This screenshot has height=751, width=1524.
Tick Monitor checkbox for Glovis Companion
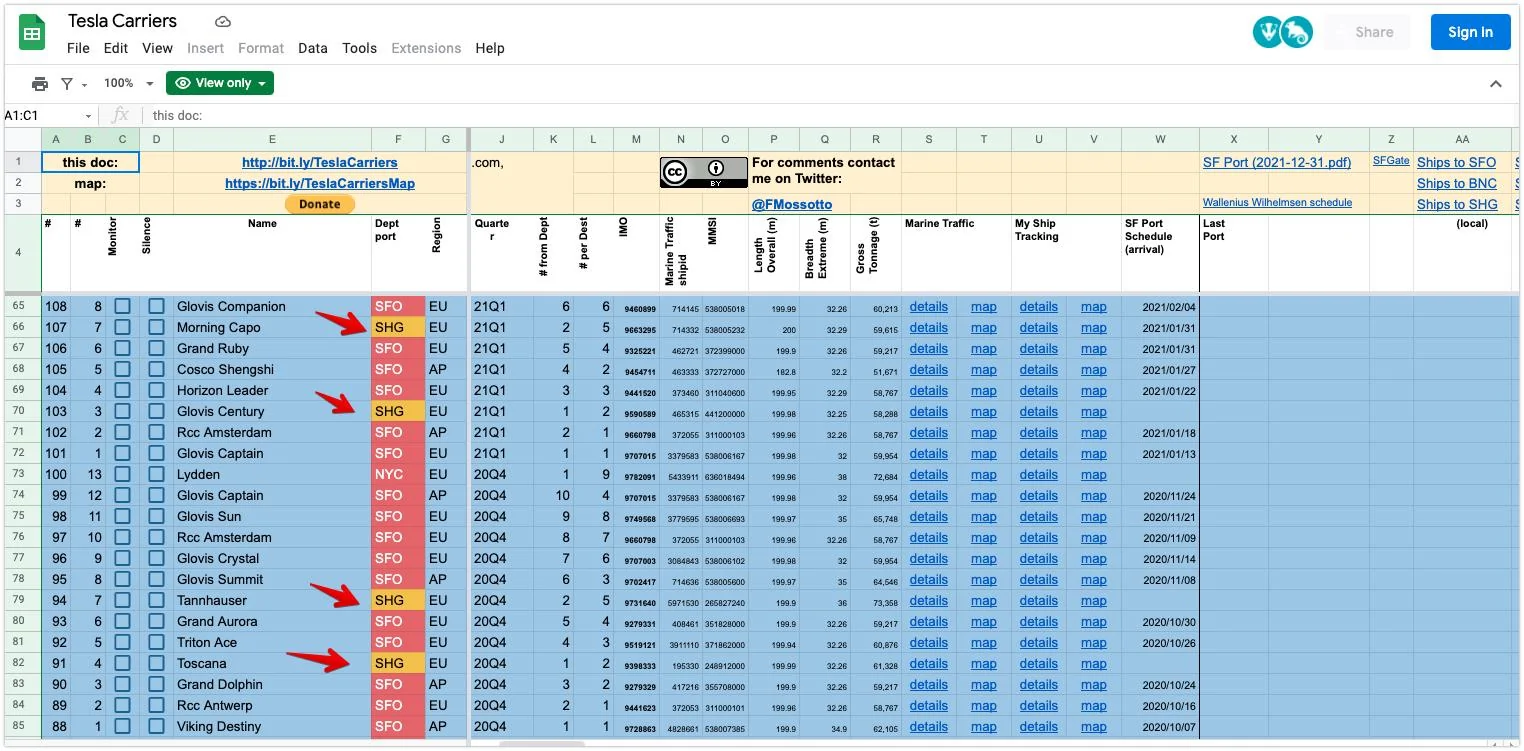point(122,307)
